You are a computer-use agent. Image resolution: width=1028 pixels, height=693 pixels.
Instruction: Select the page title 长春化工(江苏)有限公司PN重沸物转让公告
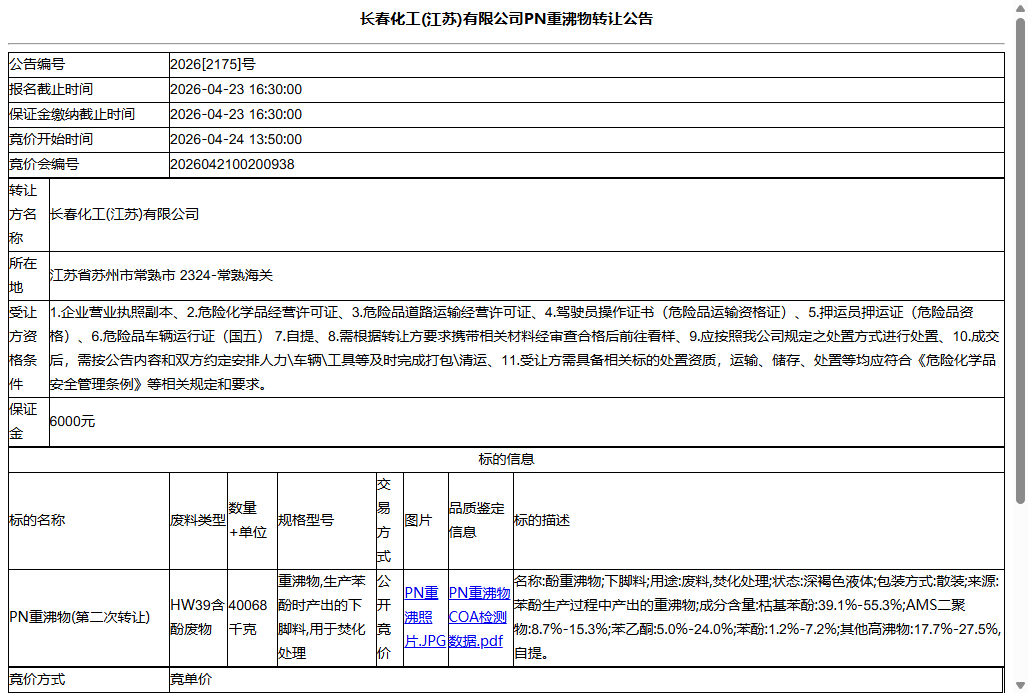506,19
